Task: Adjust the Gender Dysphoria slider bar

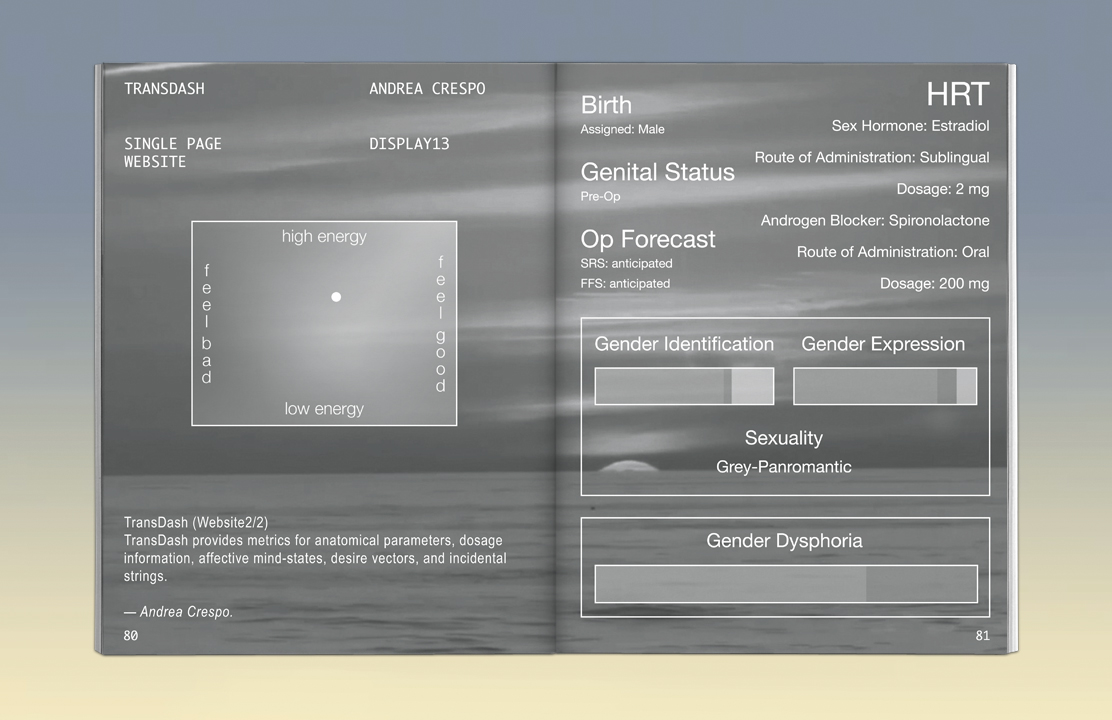Action: pos(786,584)
